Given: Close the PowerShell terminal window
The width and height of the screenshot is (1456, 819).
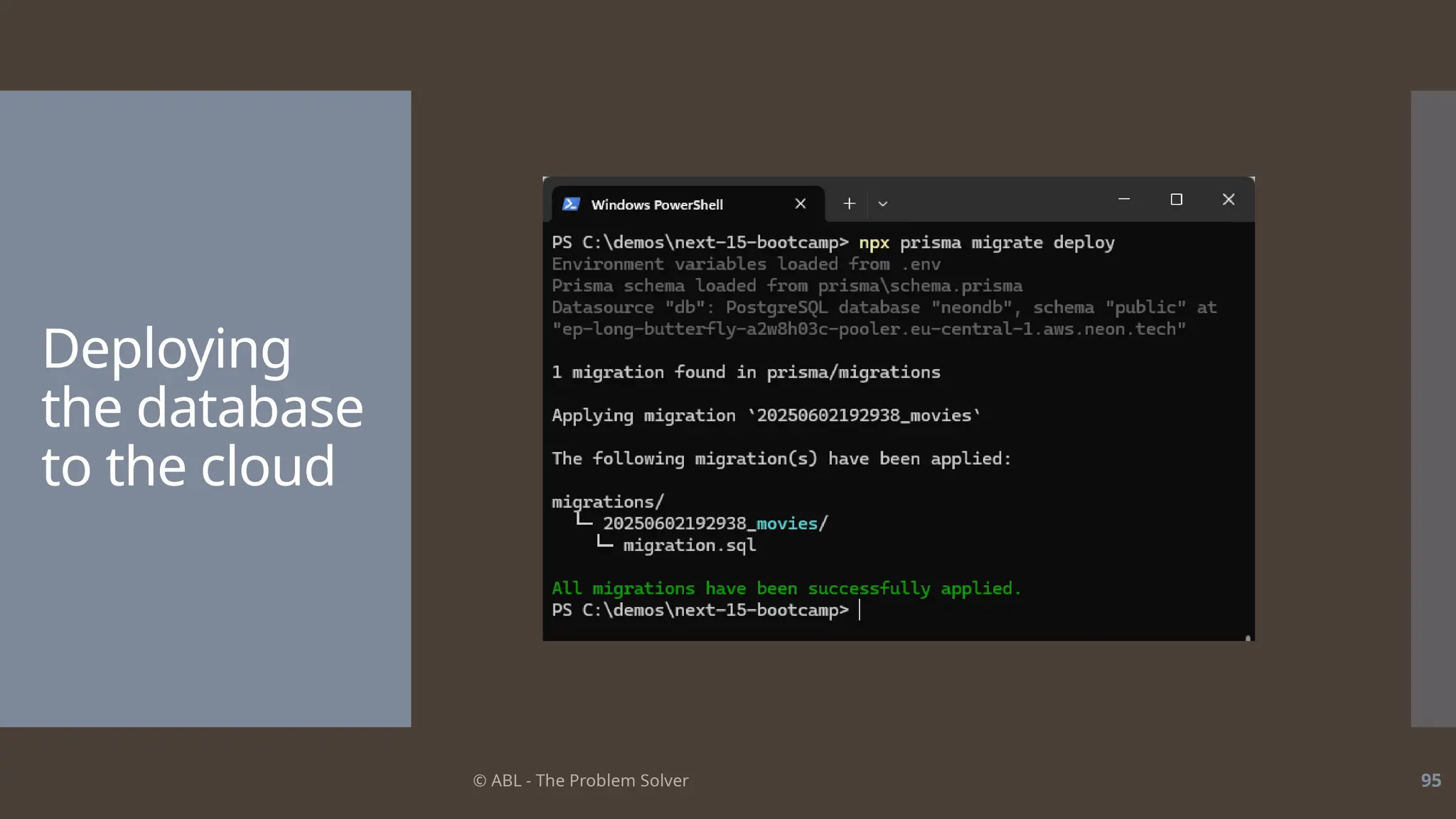Looking at the screenshot, I should (1228, 200).
